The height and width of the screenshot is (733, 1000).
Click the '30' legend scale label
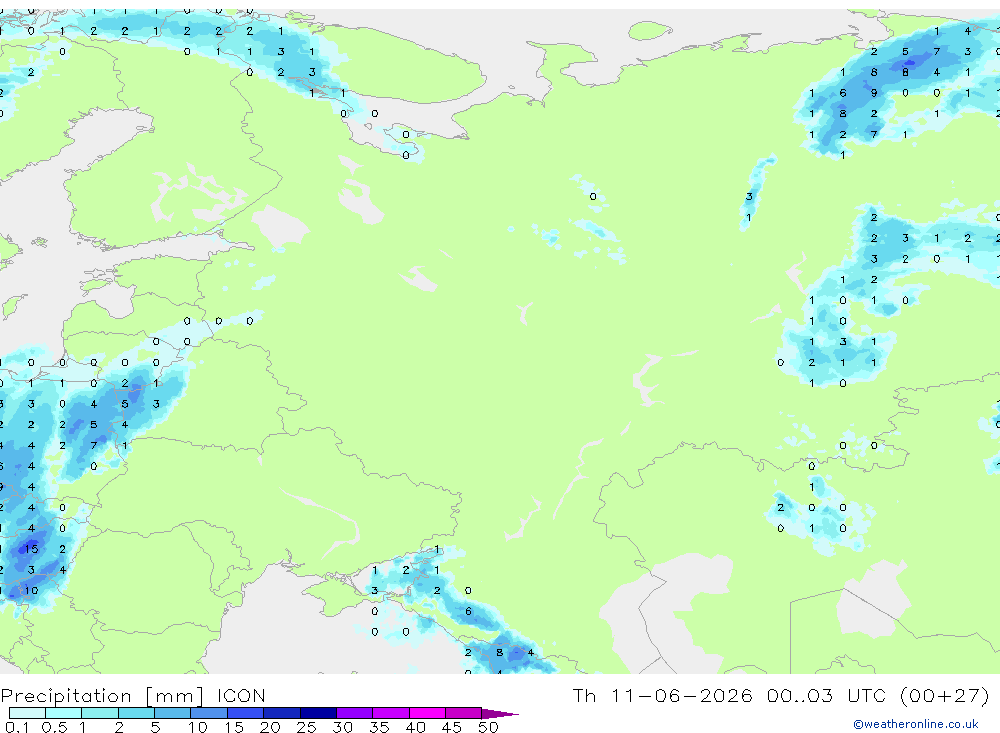tap(342, 727)
